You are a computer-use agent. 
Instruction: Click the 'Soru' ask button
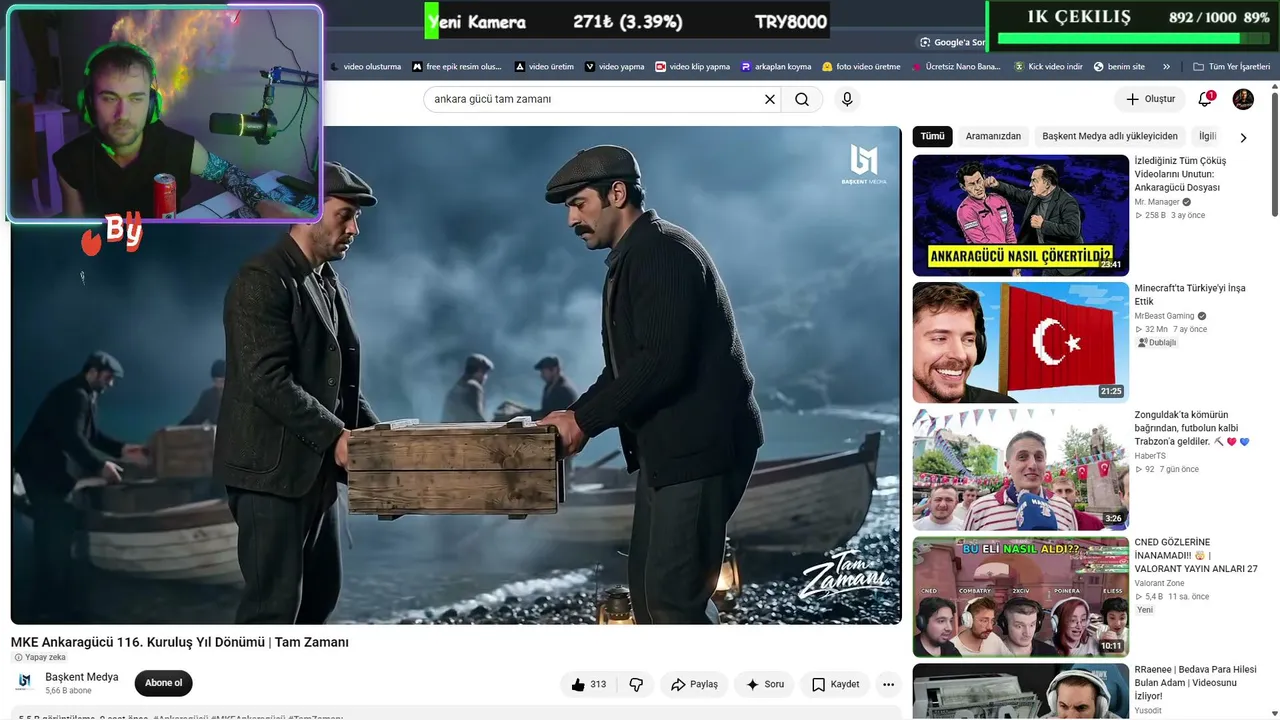coord(765,684)
